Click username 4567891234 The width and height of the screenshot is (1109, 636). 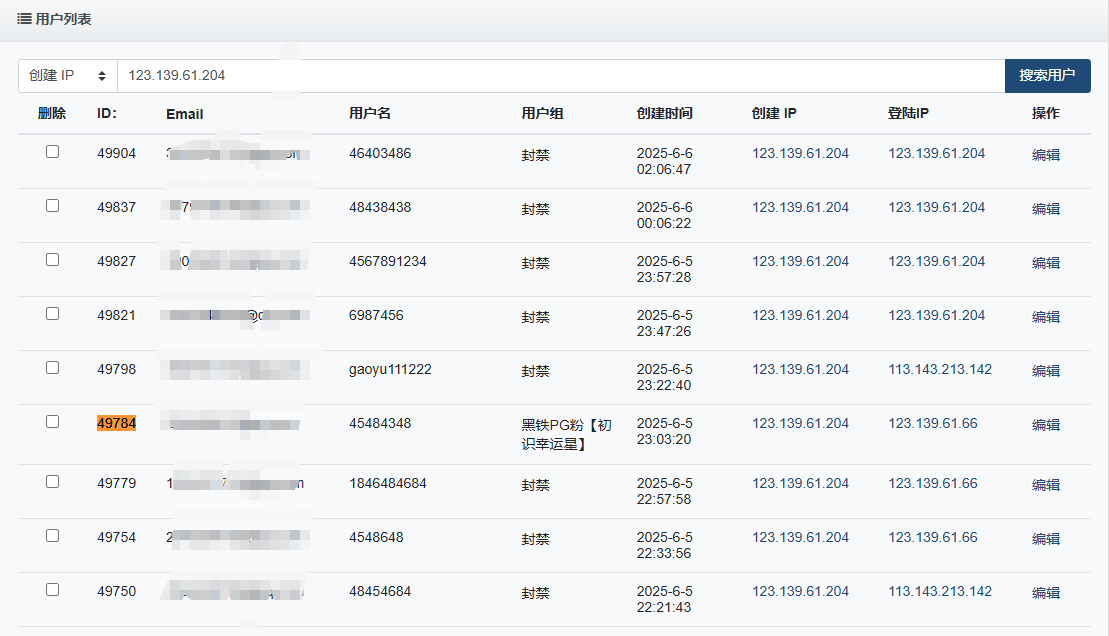388,261
